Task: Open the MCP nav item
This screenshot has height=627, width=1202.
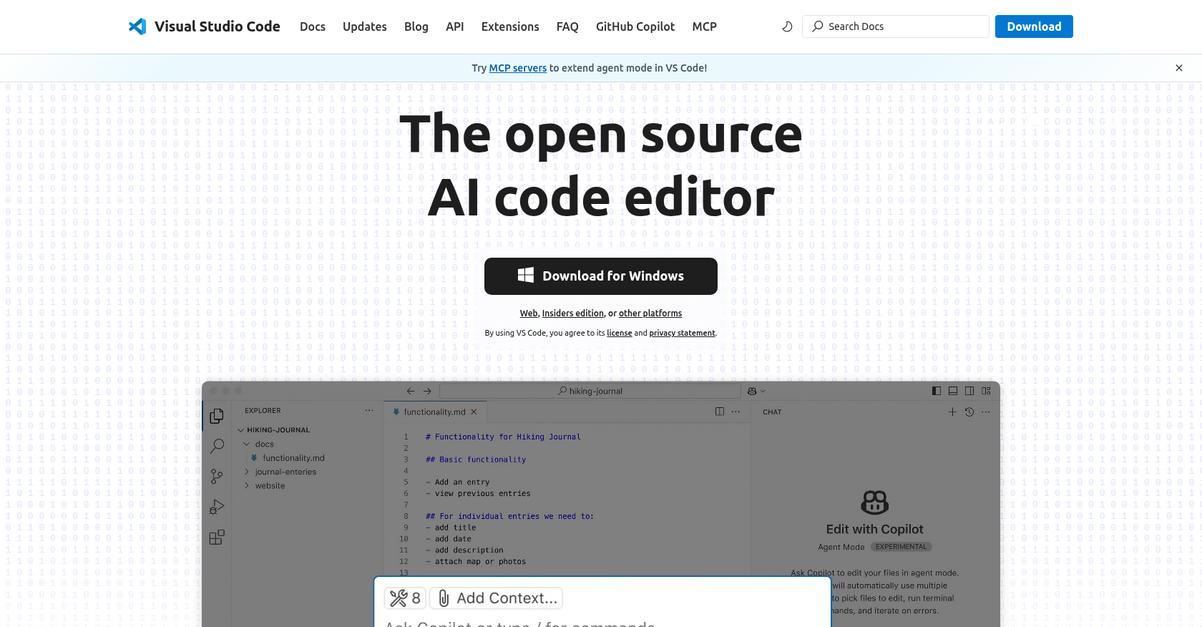Action: (x=705, y=27)
